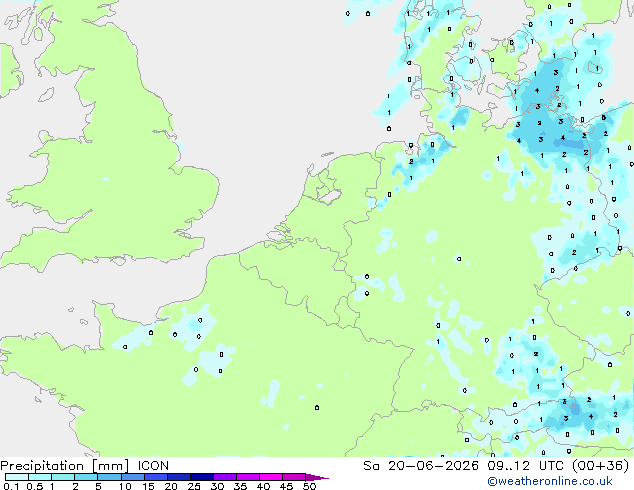Image resolution: width=634 pixels, height=490 pixels.
Task: Click the 1–2 mm legend color swatch
Action: point(63,477)
